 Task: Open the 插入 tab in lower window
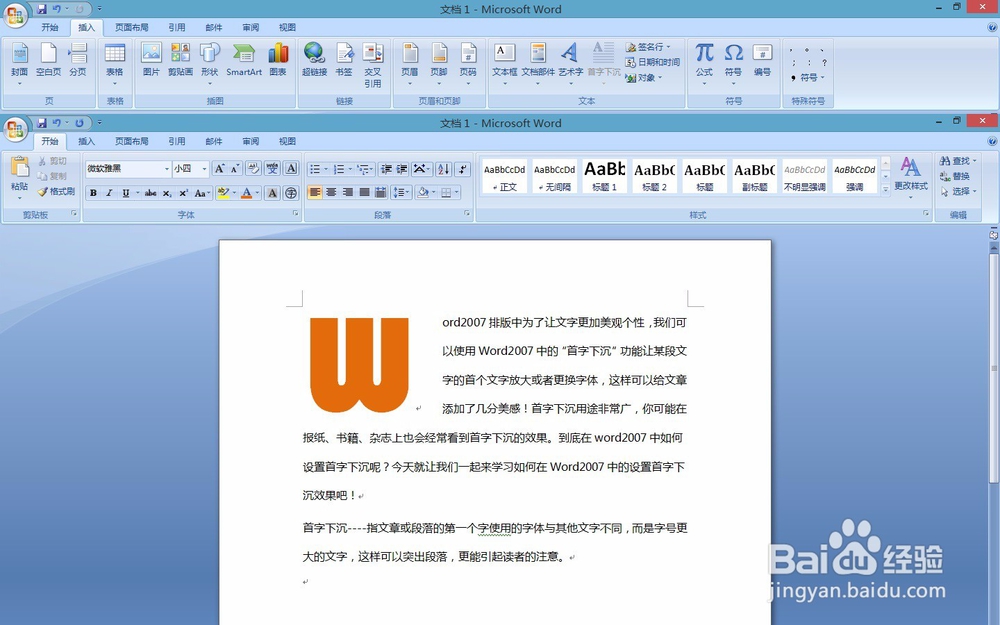point(86,142)
